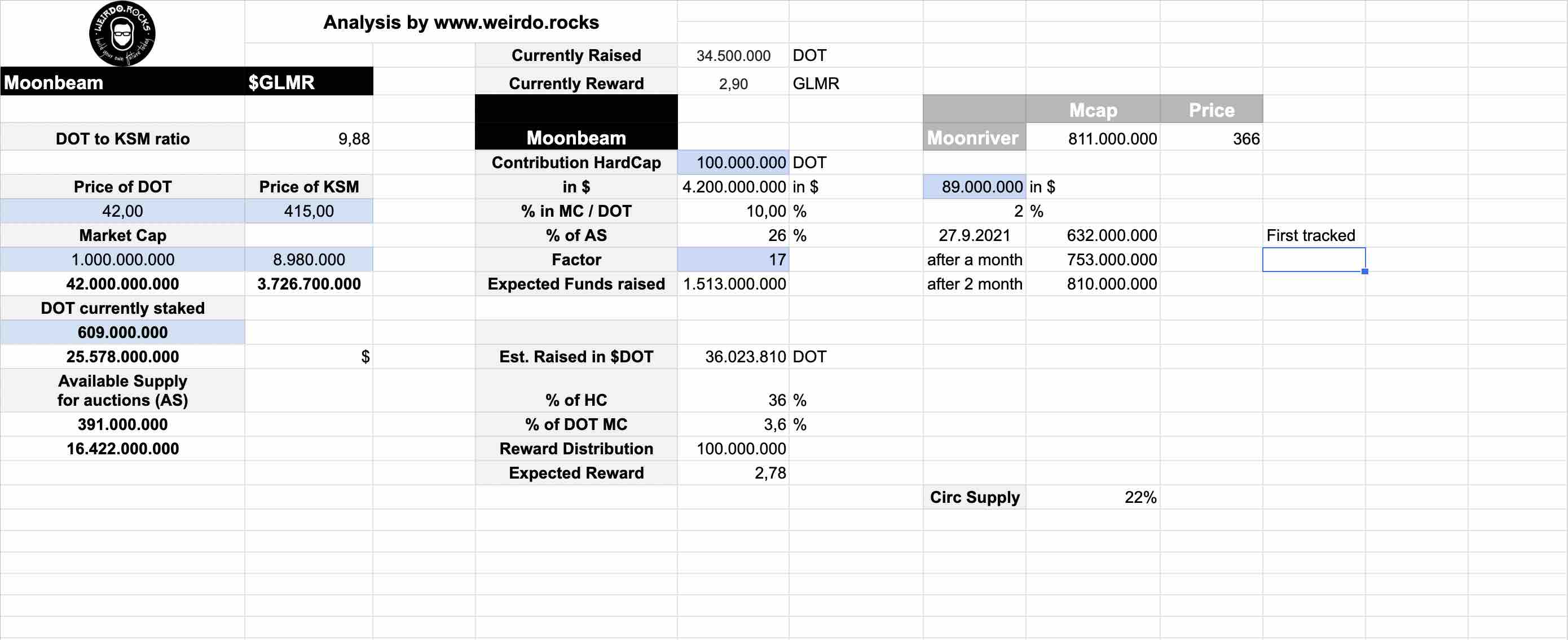Viewport: 1568px width, 640px height.
Task: Select 'Available Supply for auctions (AS)' cell
Action: 122,391
